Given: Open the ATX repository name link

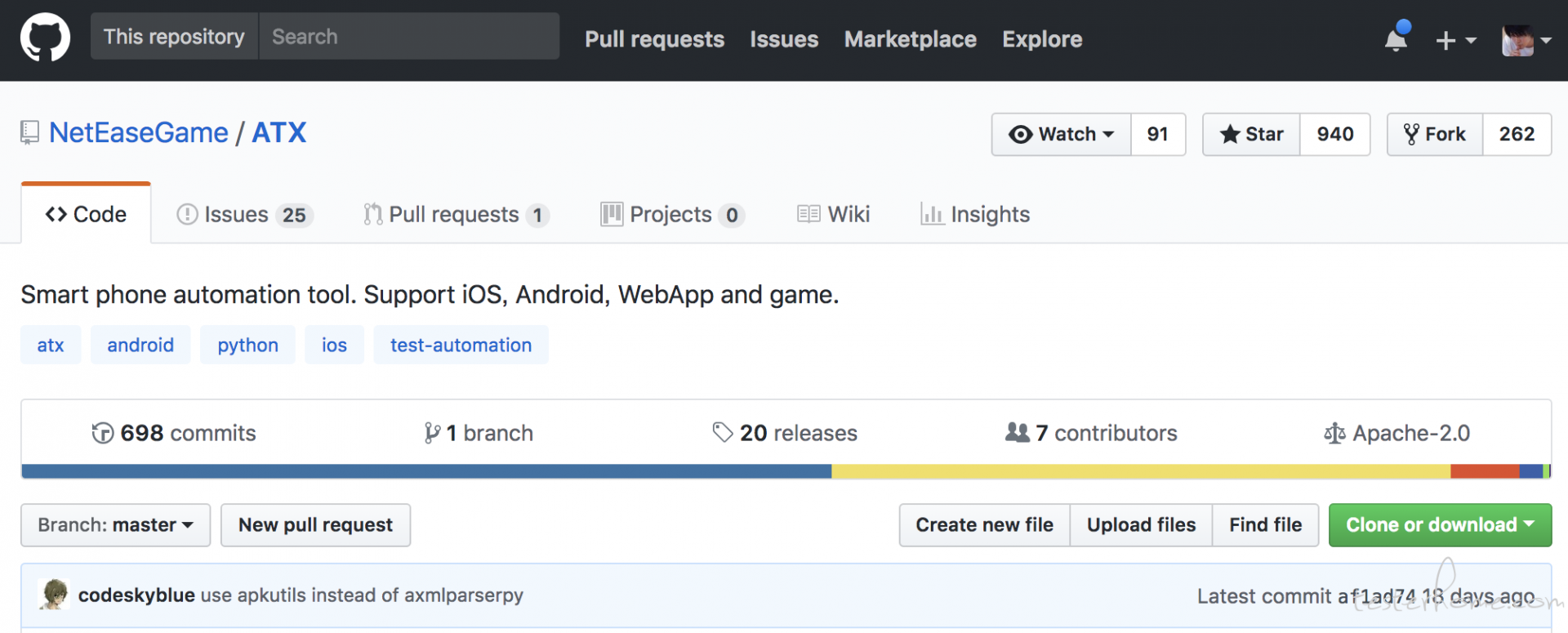Looking at the screenshot, I should (279, 132).
